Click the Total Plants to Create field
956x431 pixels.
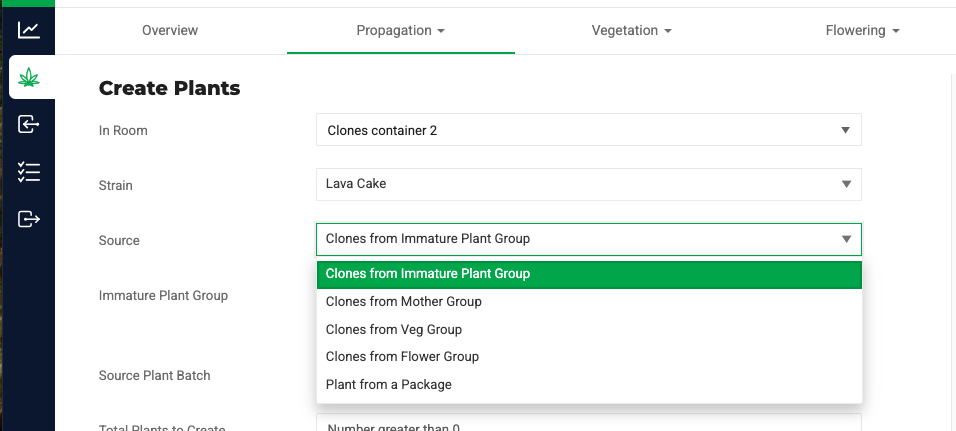588,424
